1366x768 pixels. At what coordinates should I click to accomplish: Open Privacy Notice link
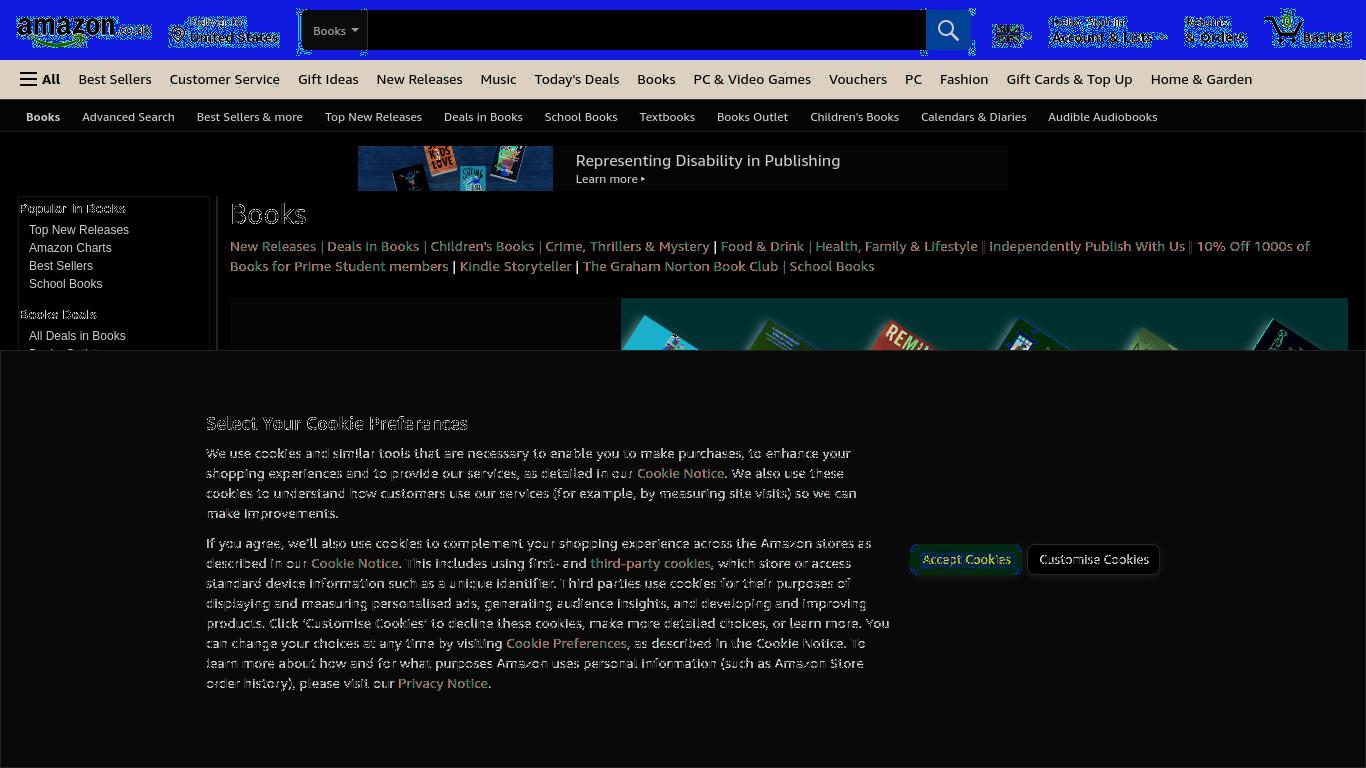coord(443,683)
